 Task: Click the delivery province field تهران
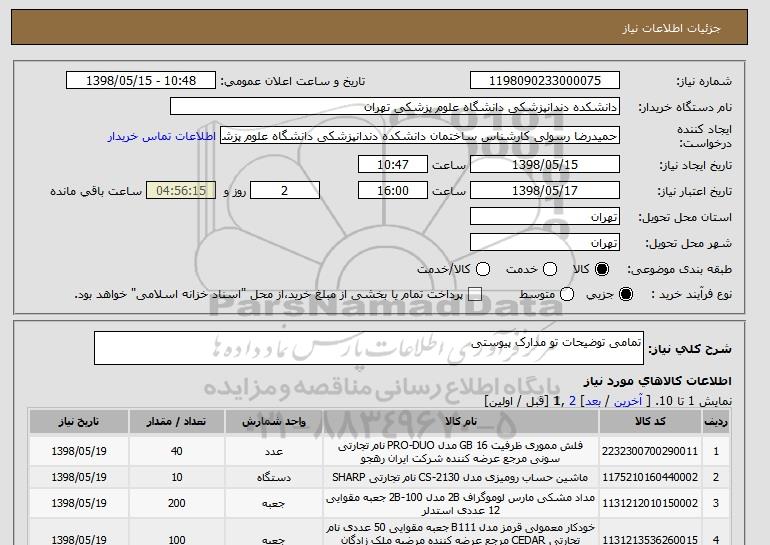pyautogui.click(x=545, y=217)
